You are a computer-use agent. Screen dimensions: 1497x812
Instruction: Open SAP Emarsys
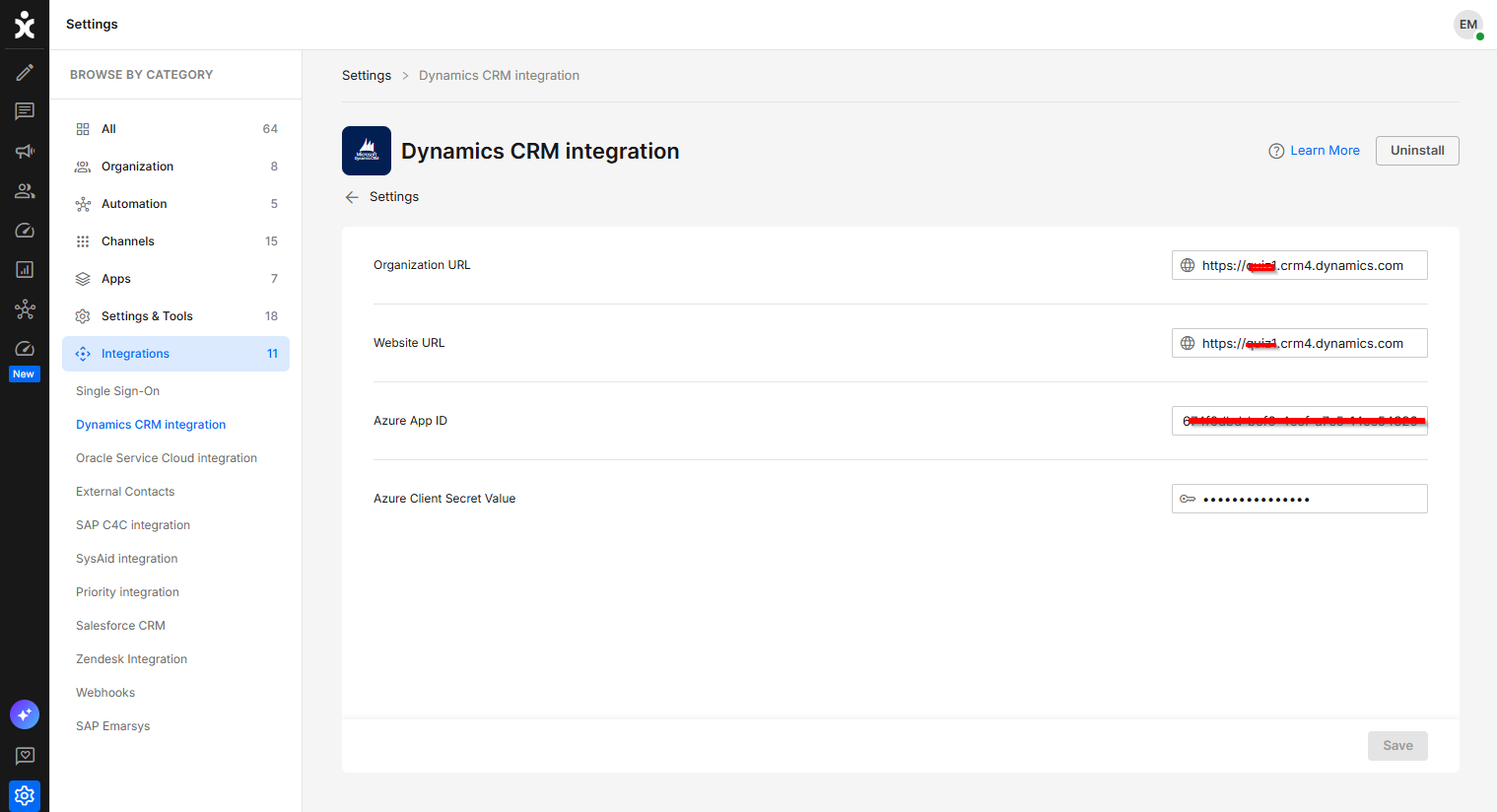113,726
